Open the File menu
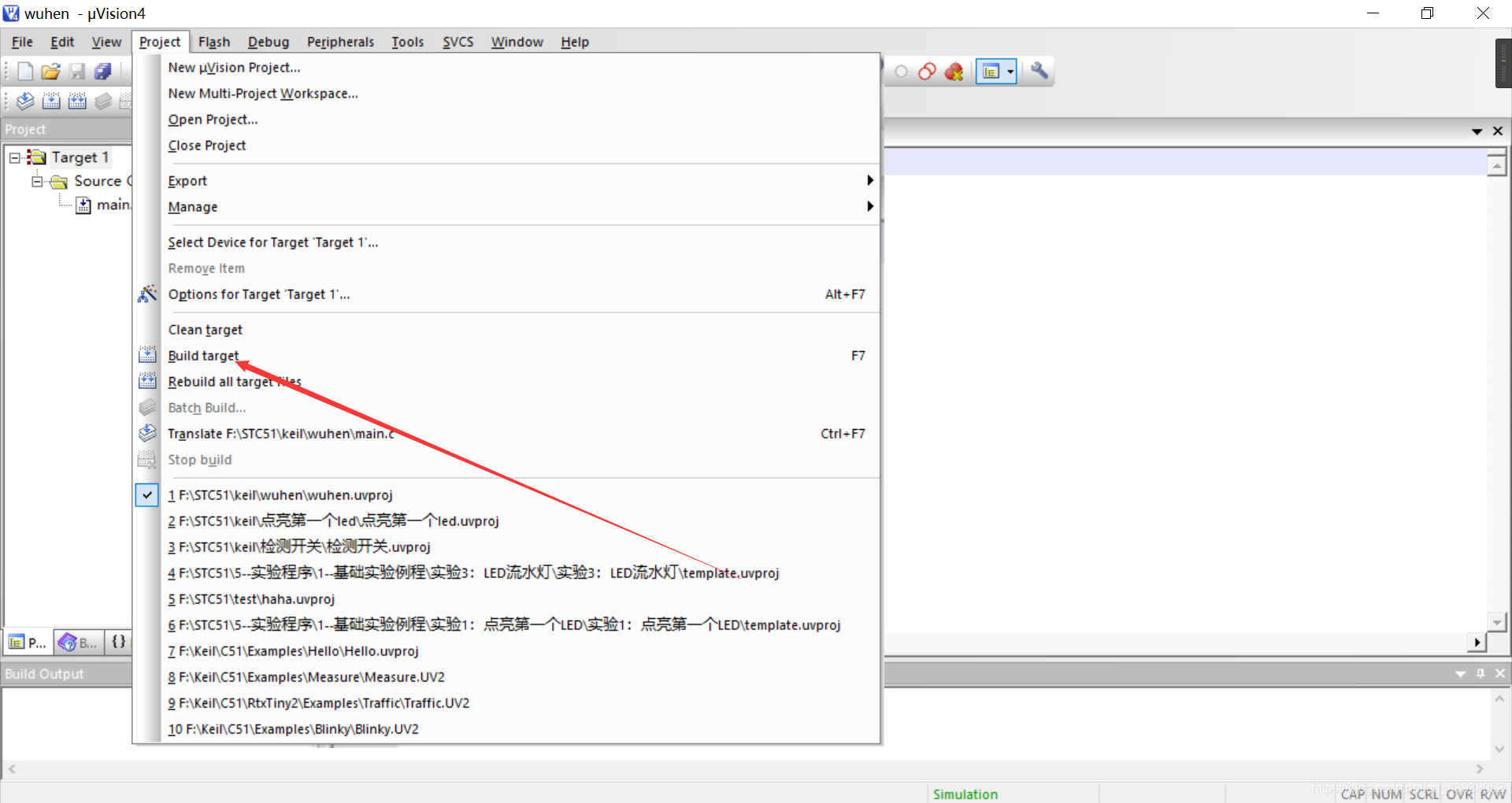The height and width of the screenshot is (803, 1512). point(22,42)
